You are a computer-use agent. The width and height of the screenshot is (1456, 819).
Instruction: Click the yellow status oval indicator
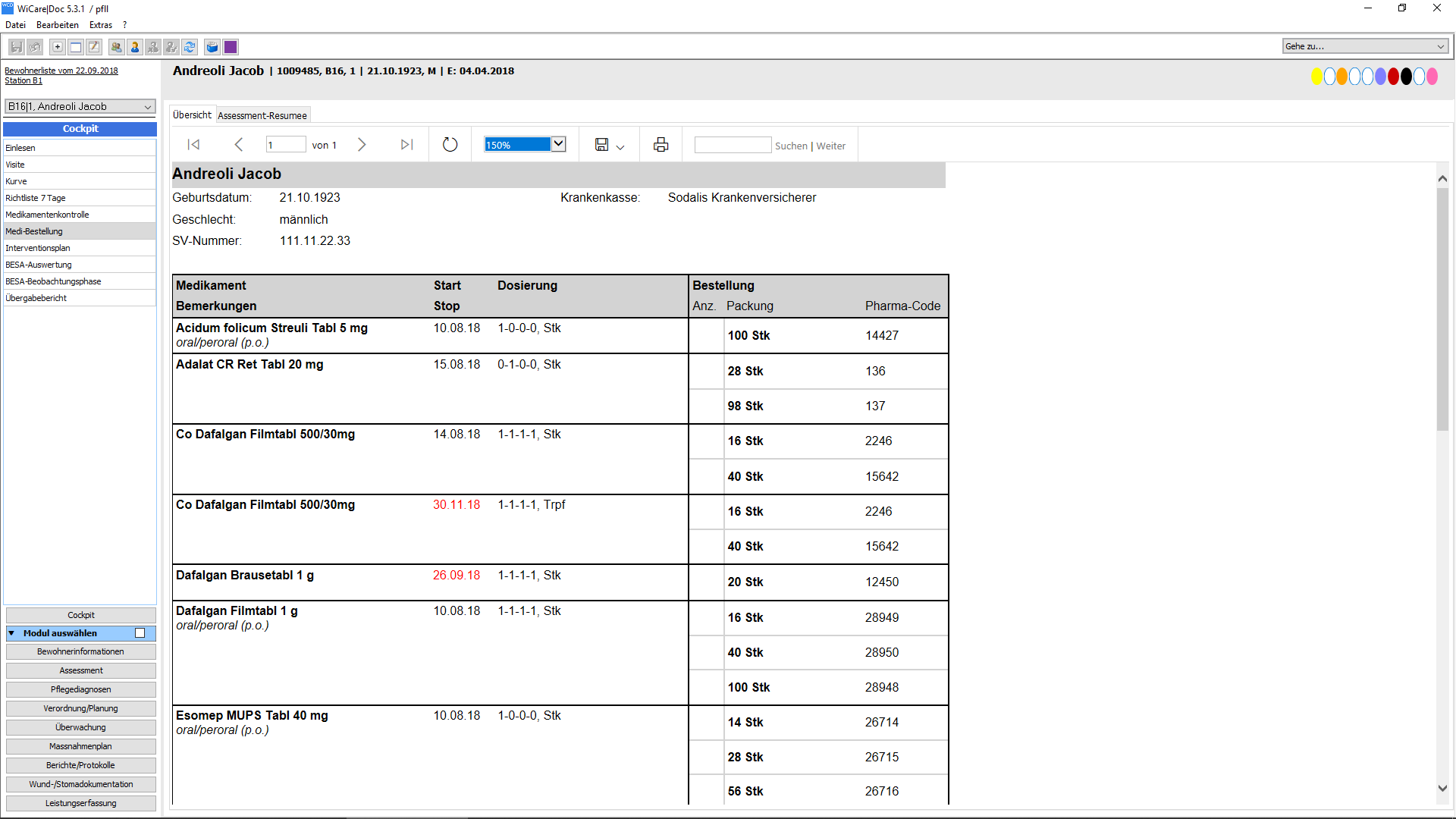click(1317, 77)
